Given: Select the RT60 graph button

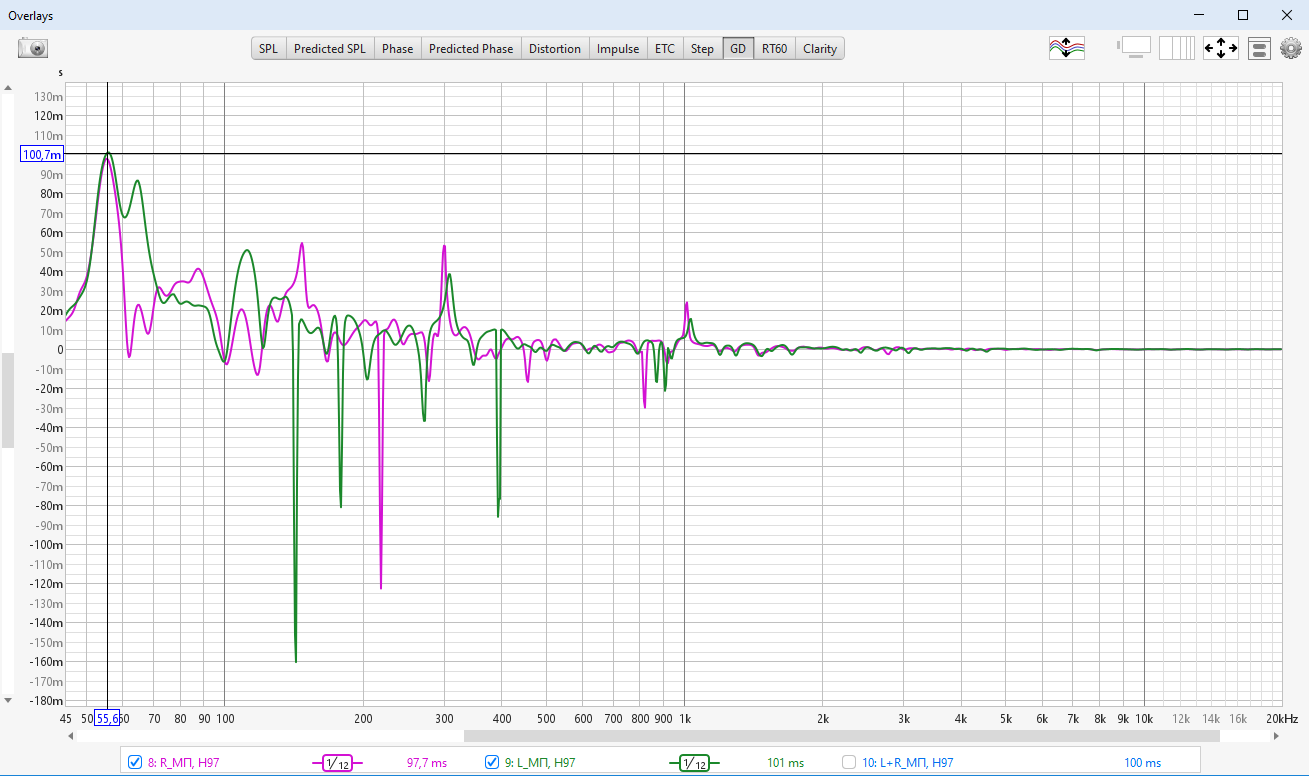Looking at the screenshot, I should point(774,48).
